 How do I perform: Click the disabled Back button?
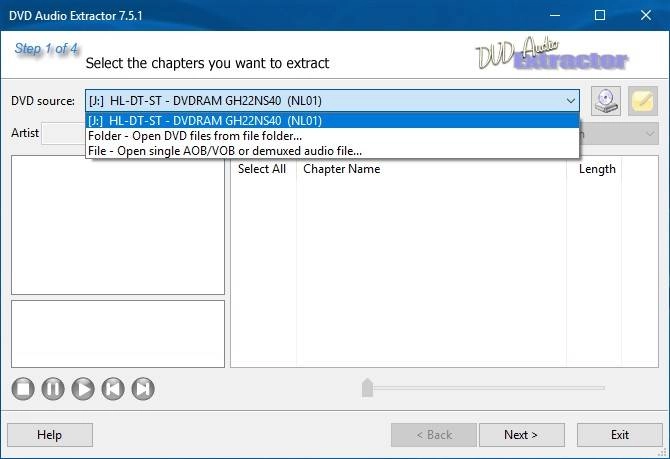click(x=434, y=435)
